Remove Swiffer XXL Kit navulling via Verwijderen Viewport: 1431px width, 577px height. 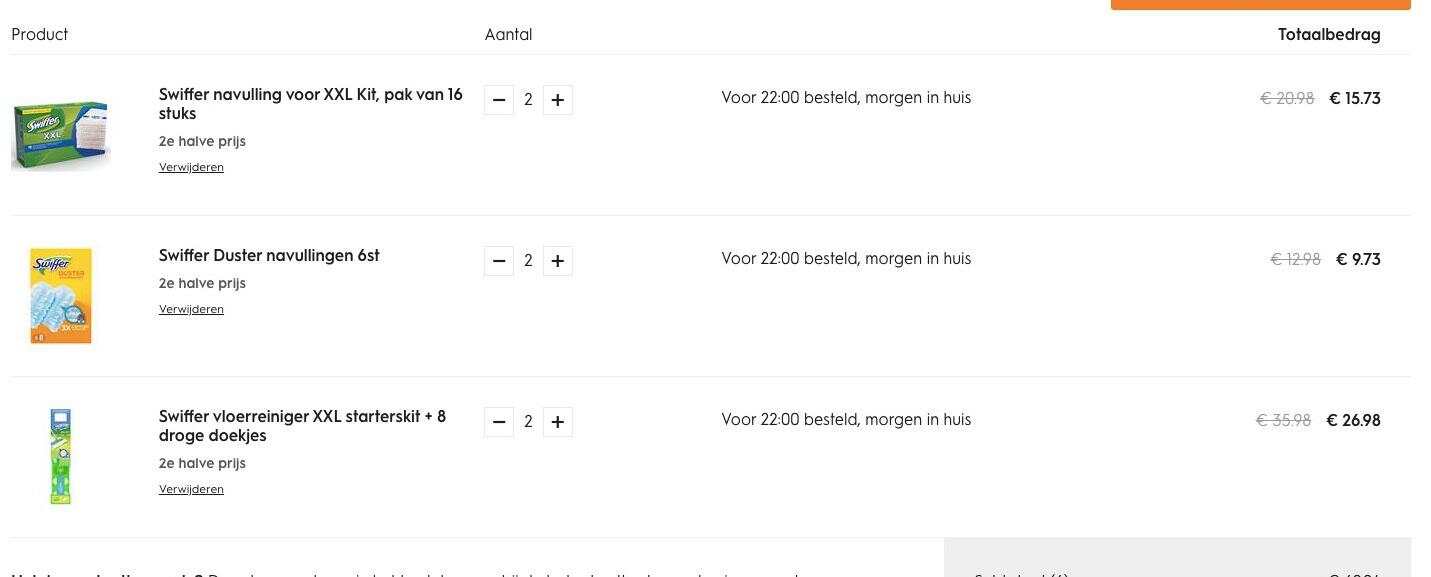coord(191,167)
